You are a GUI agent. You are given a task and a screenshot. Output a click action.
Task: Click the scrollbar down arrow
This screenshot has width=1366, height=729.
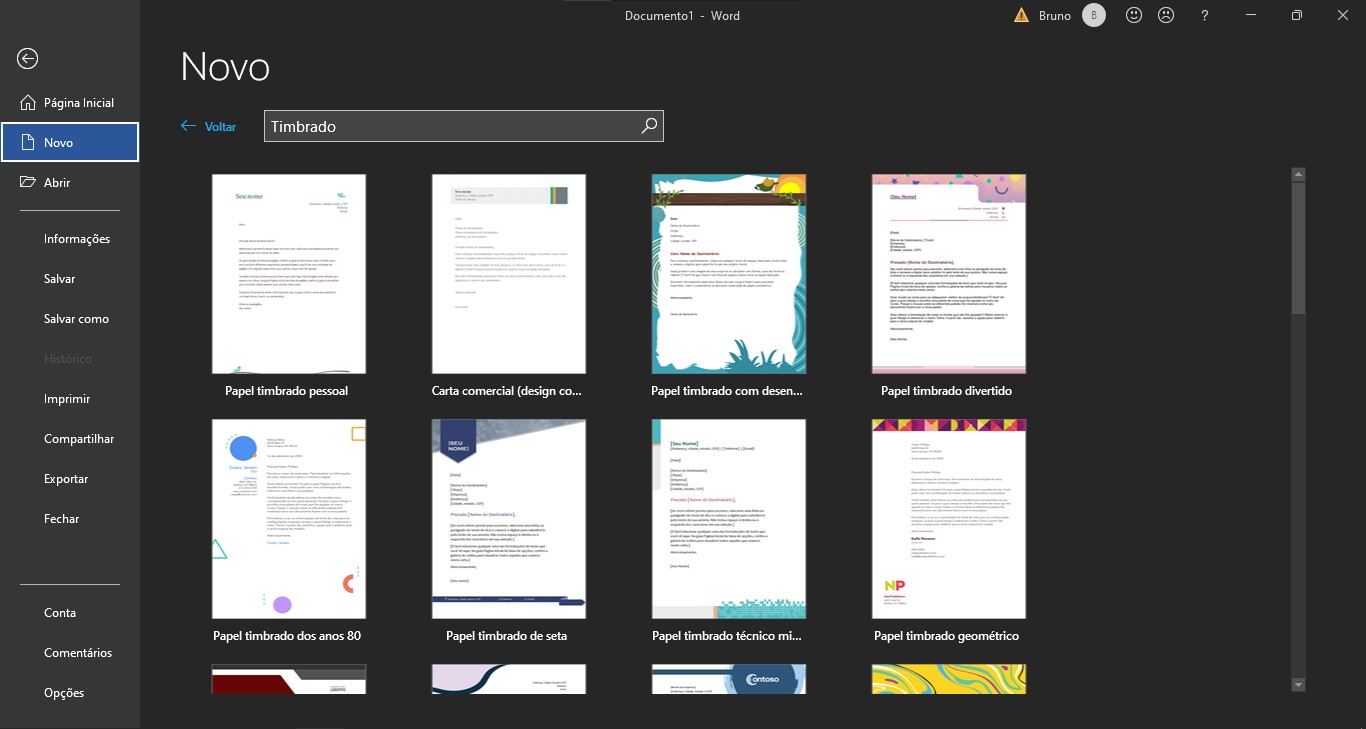(1298, 684)
